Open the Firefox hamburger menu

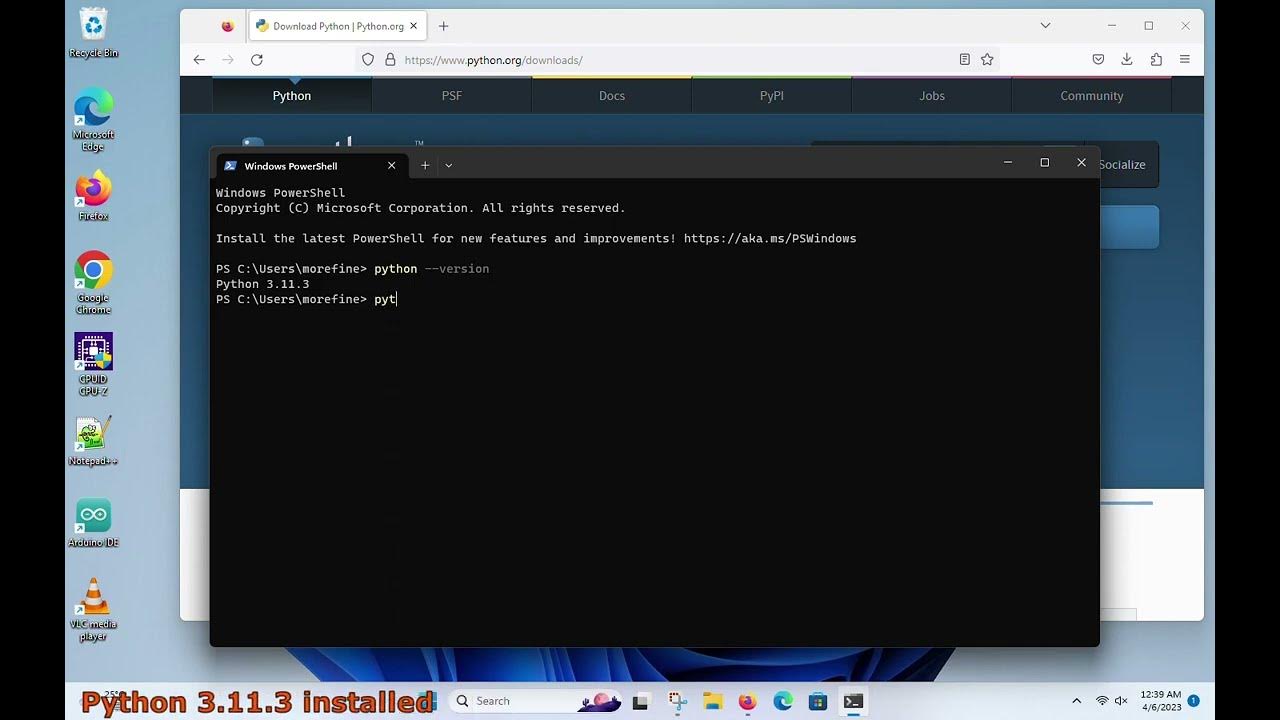click(1185, 60)
